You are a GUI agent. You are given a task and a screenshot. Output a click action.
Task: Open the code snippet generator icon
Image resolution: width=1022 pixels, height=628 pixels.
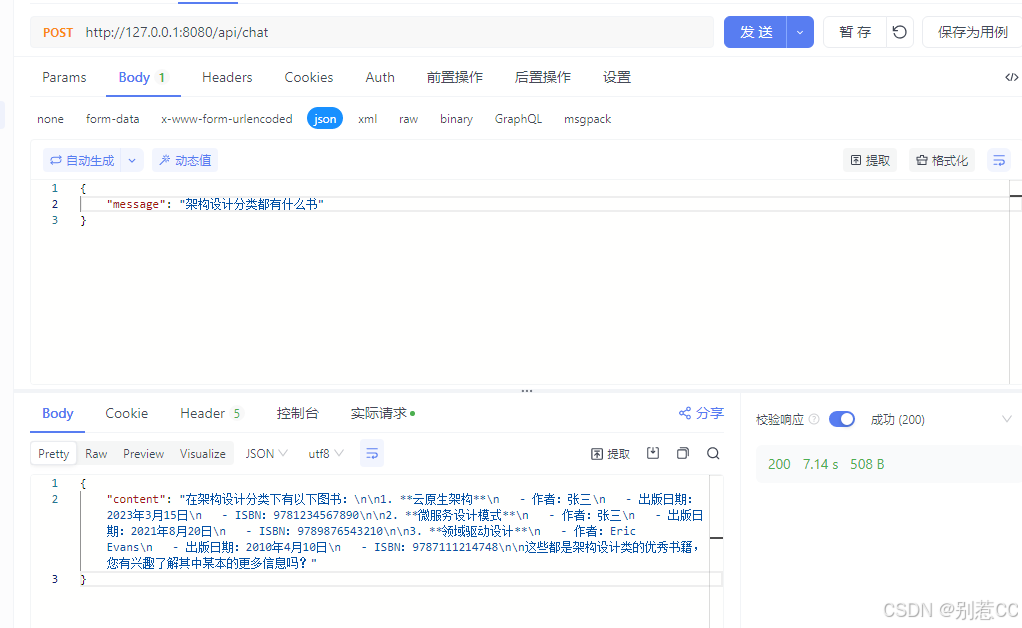pyautogui.click(x=1011, y=77)
